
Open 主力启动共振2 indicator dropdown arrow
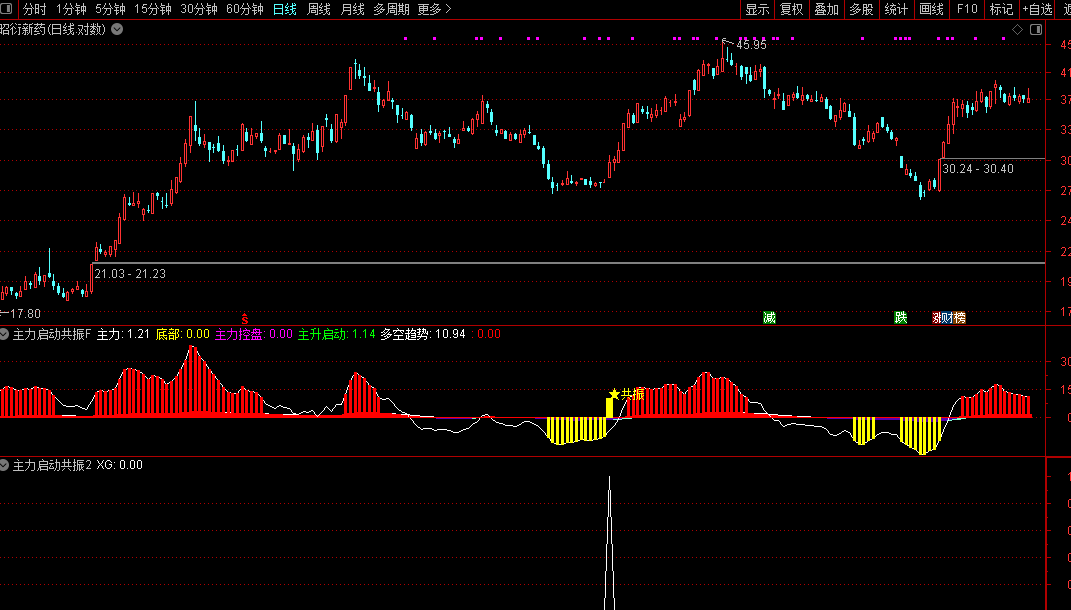pos(4,465)
